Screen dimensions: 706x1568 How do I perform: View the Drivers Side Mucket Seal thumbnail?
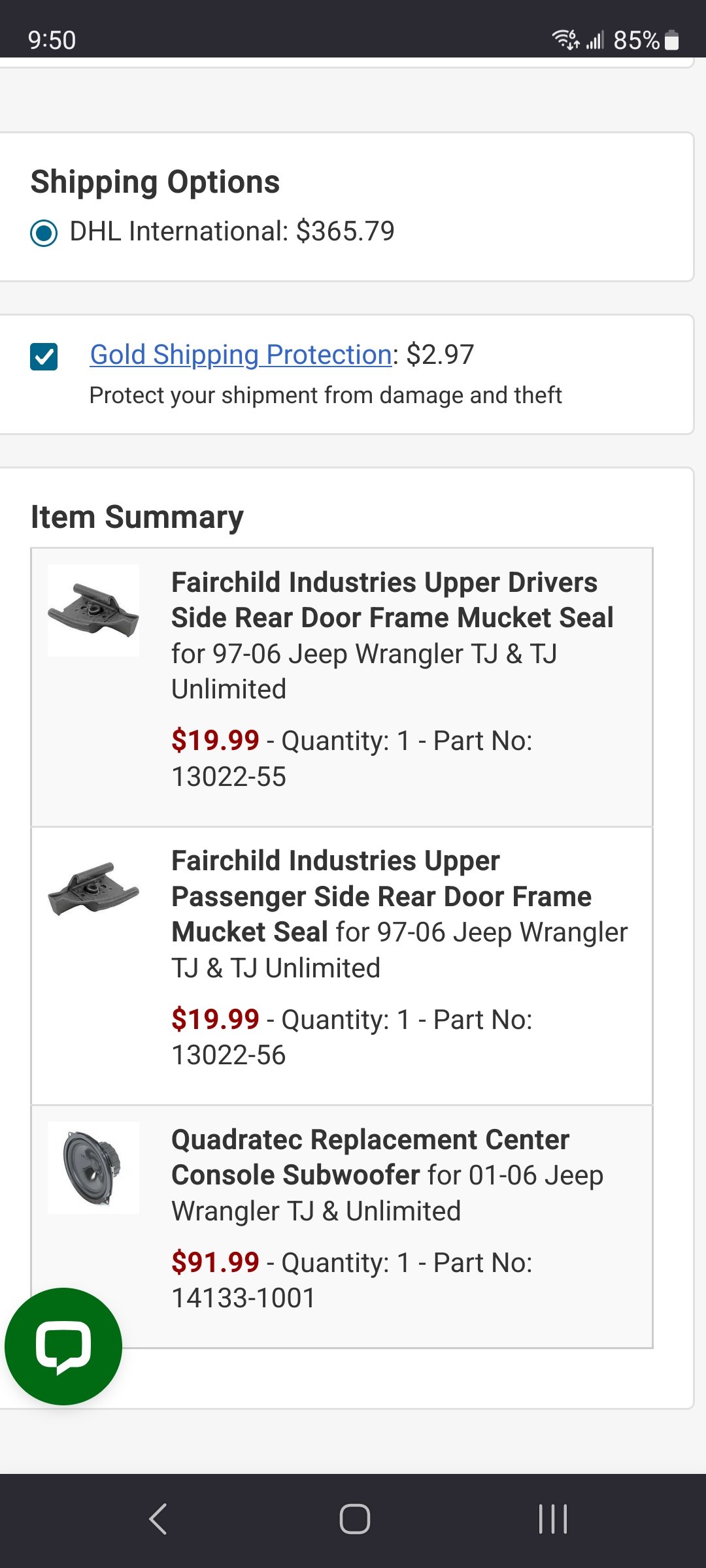coord(93,610)
